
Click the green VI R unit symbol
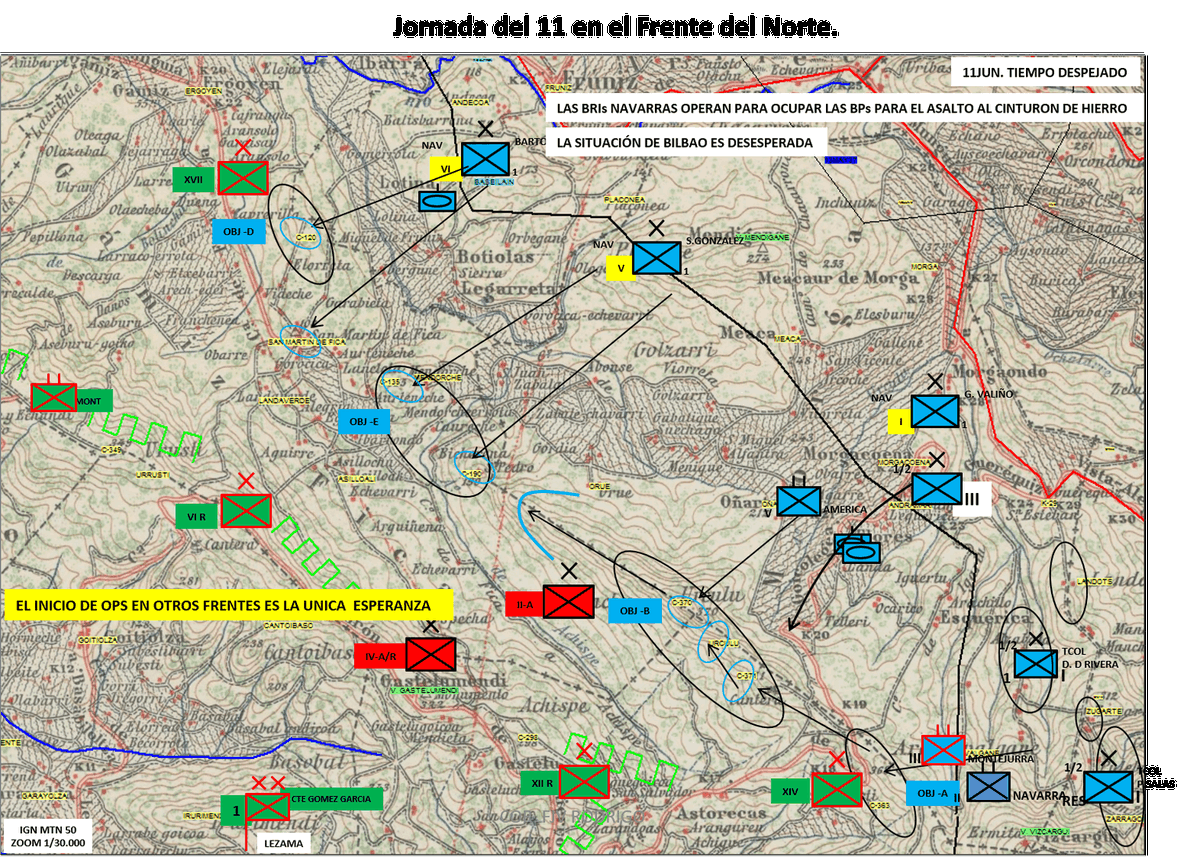246,511
